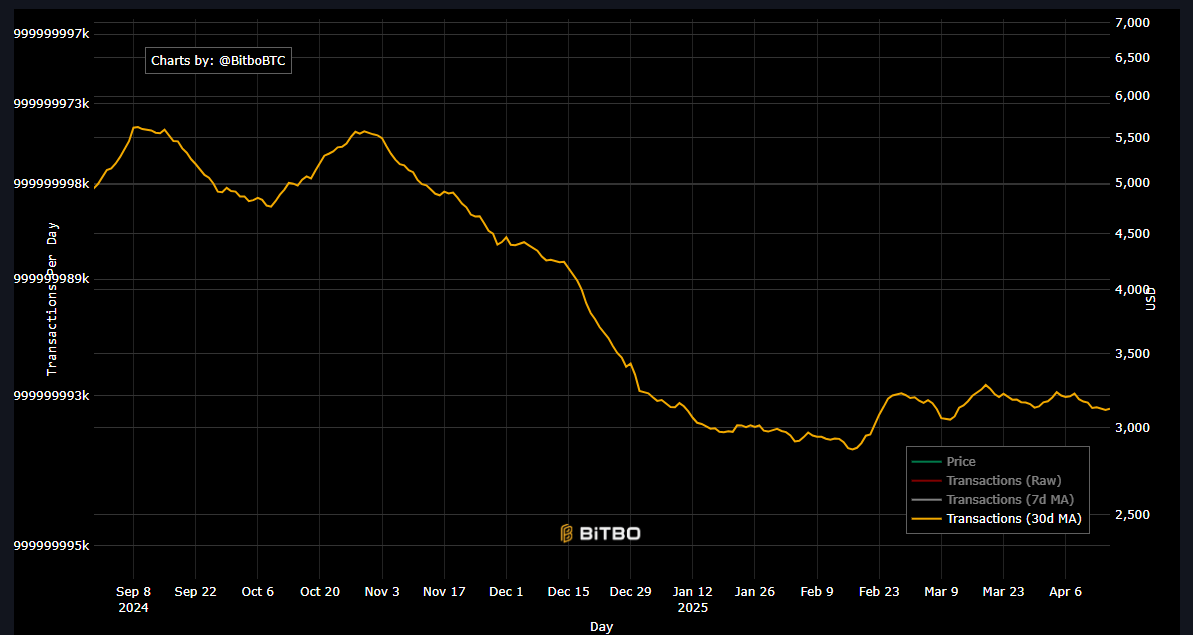Click the USD axis title
Image resolution: width=1193 pixels, height=635 pixels.
click(x=1151, y=298)
